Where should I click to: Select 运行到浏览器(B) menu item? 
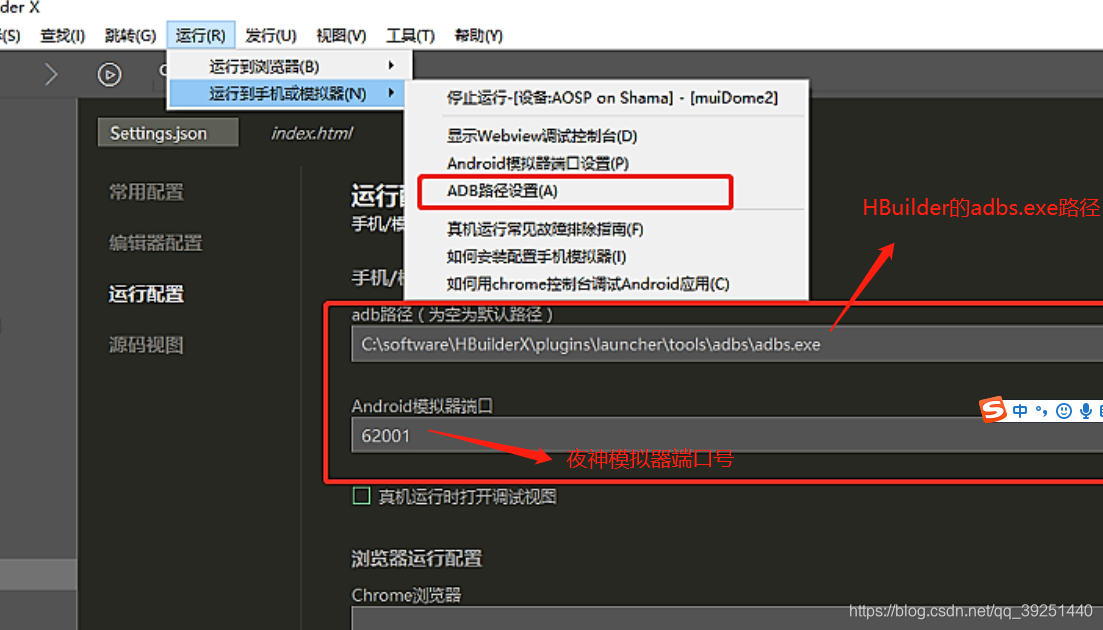(289, 66)
